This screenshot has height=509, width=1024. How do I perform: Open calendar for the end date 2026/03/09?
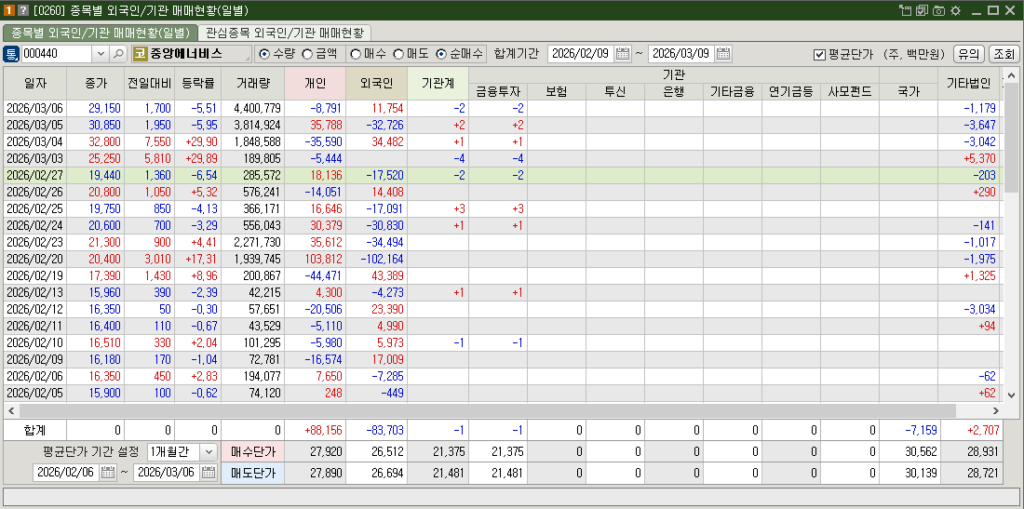click(x=723, y=53)
